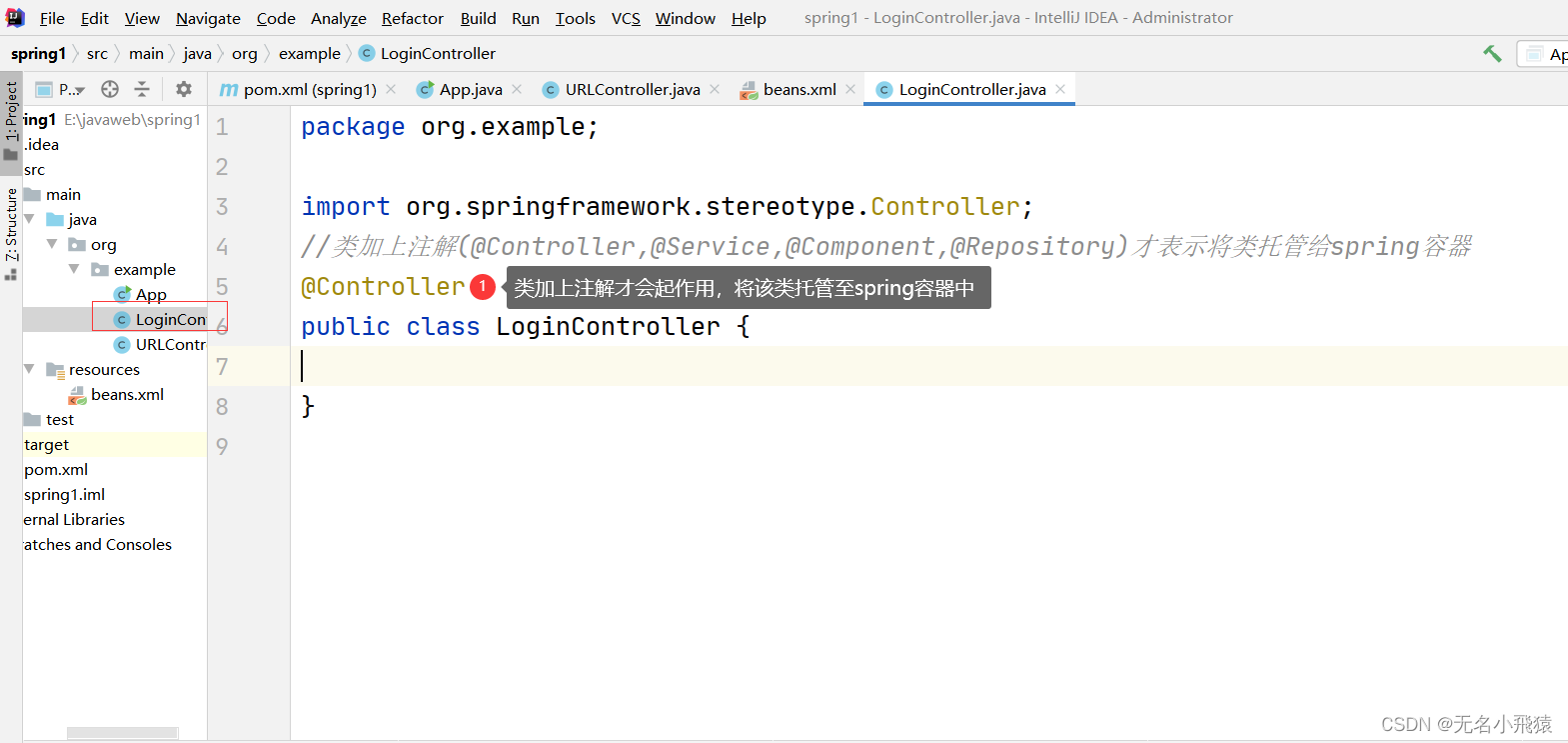The image size is (1568, 743).
Task: Click the project panel horizontal scrollbar
Action: click(x=122, y=733)
